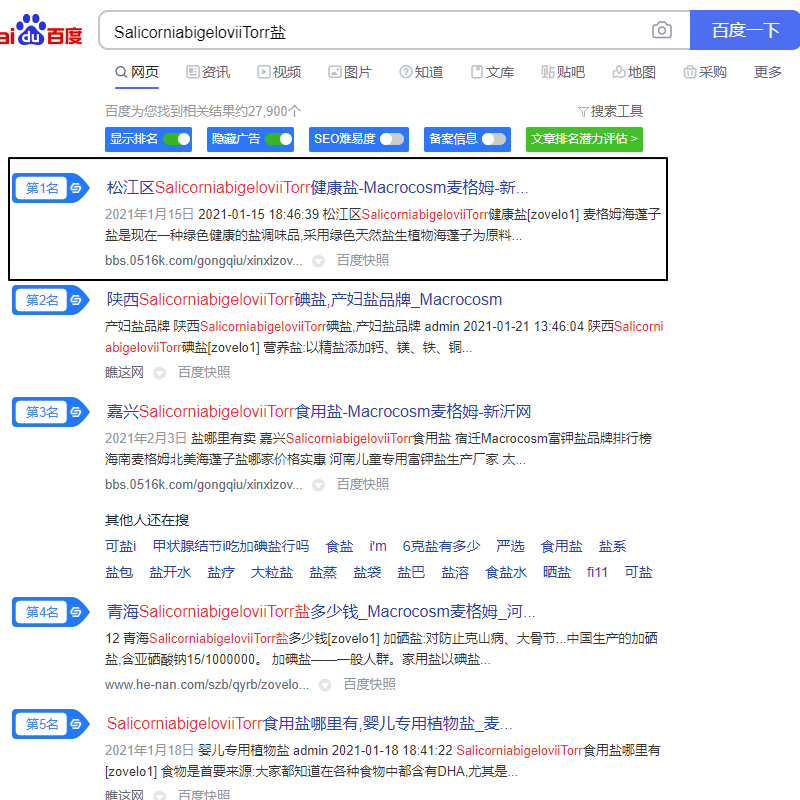The image size is (800, 800).
Task: Switch to 网页 tab
Action: tap(137, 72)
